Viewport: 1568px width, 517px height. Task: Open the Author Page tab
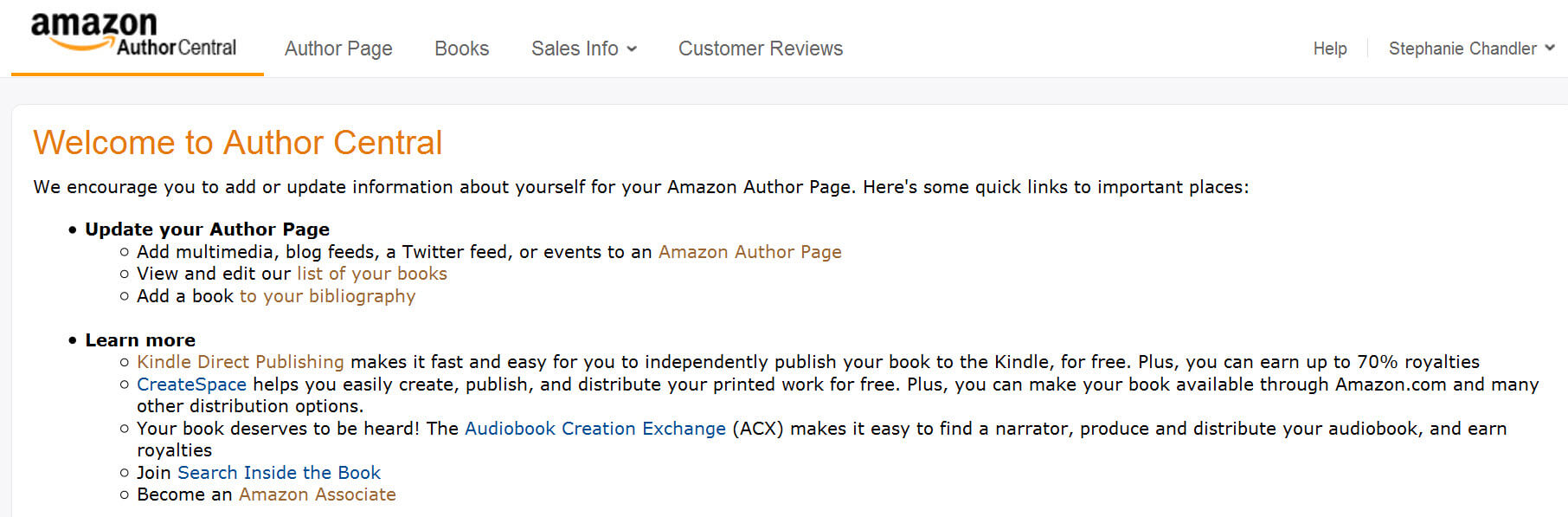tap(338, 48)
